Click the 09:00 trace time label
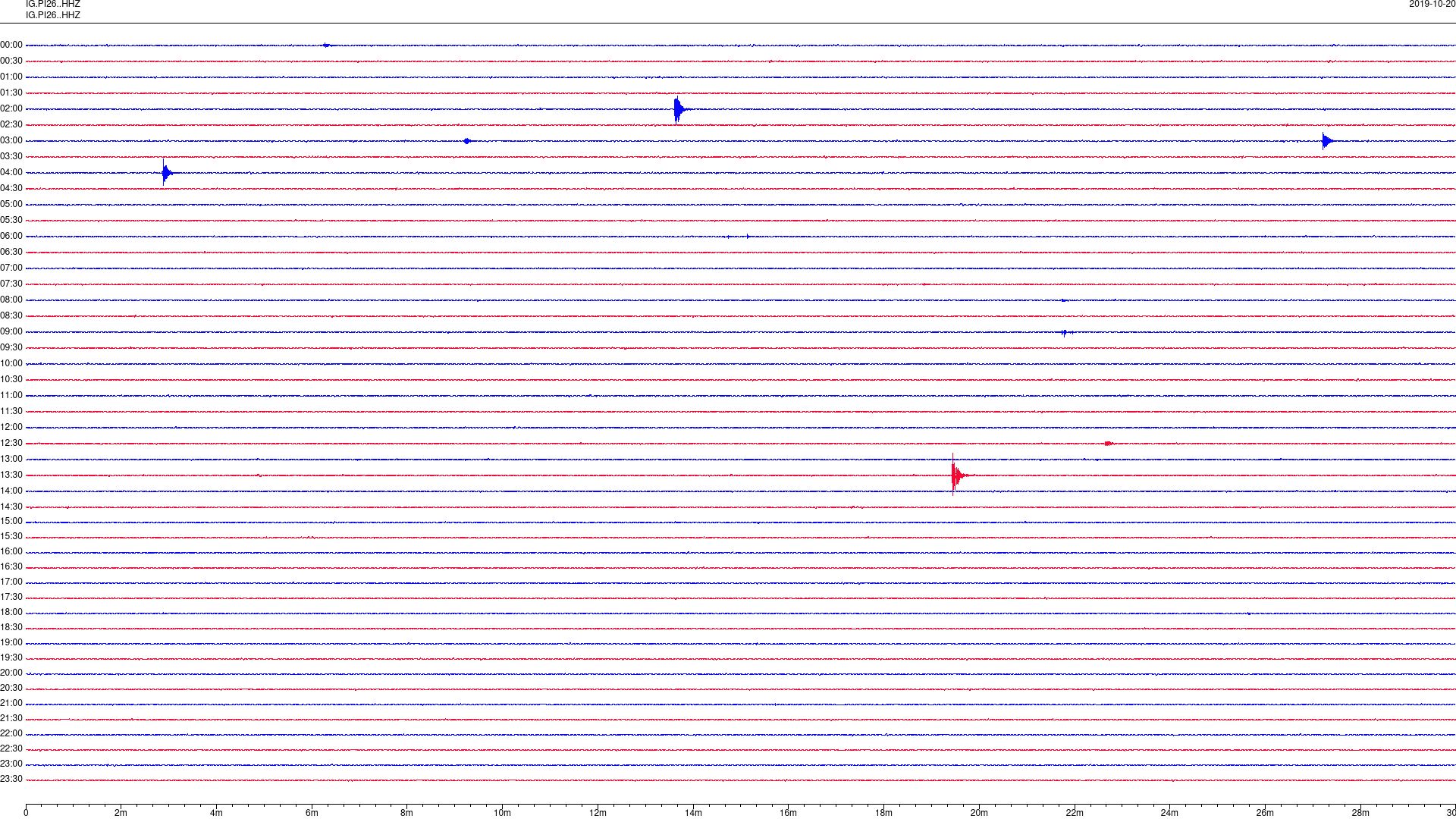Screen dimensions: 1456x819 tap(11, 332)
